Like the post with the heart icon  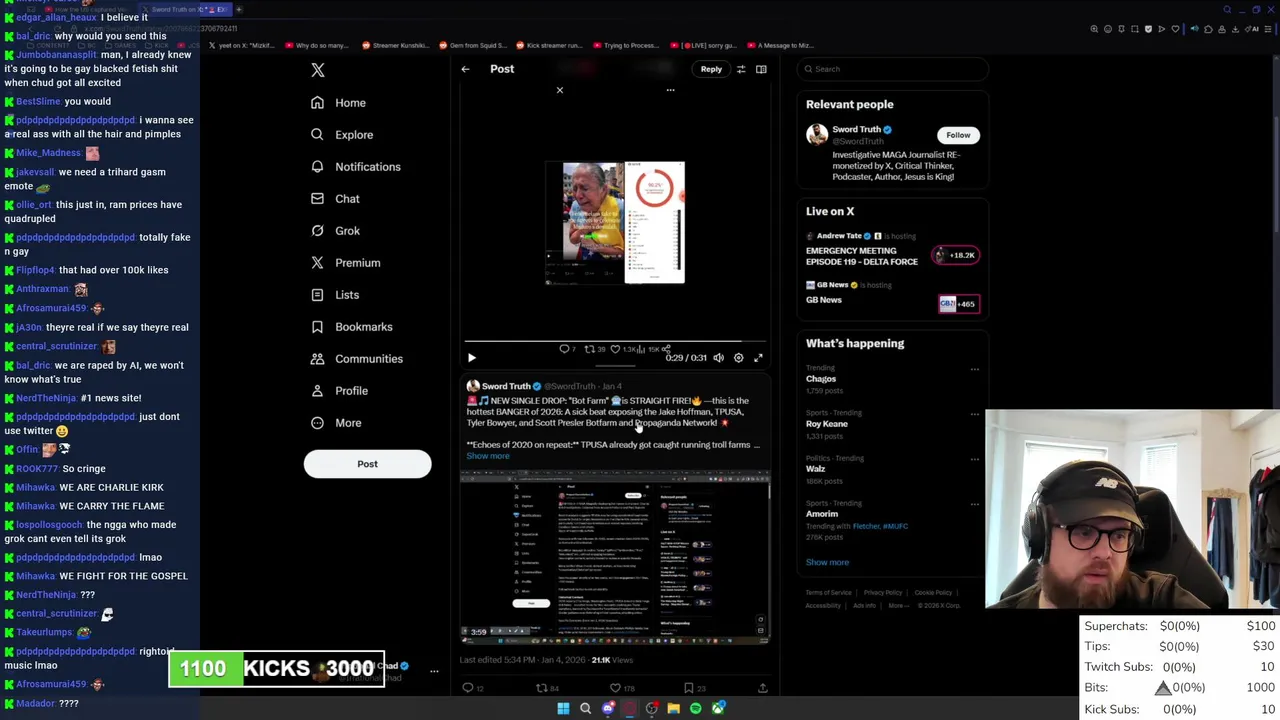point(615,688)
